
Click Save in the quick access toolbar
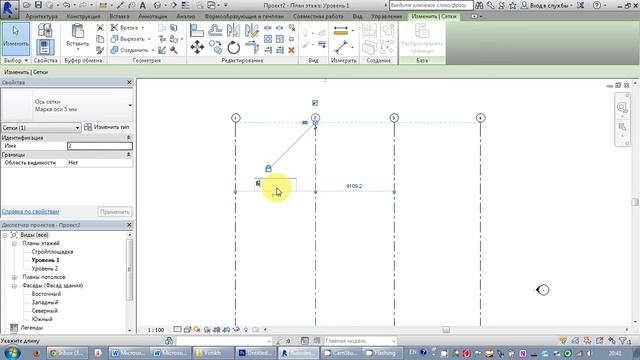pyautogui.click(x=38, y=5)
